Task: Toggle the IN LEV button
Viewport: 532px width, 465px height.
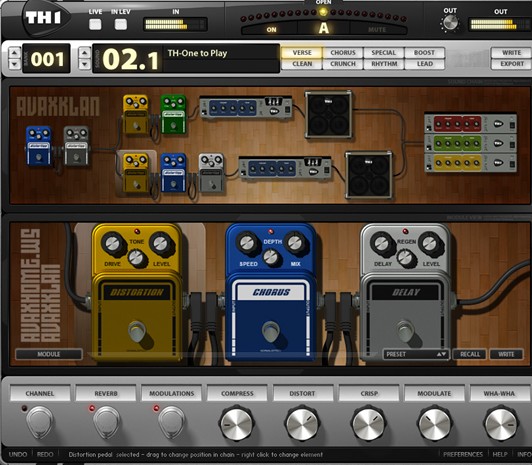Action: pyautogui.click(x=121, y=24)
